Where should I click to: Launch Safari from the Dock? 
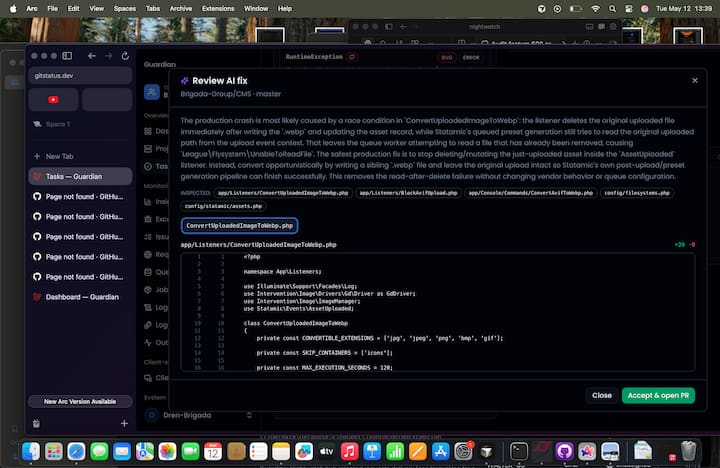point(76,451)
